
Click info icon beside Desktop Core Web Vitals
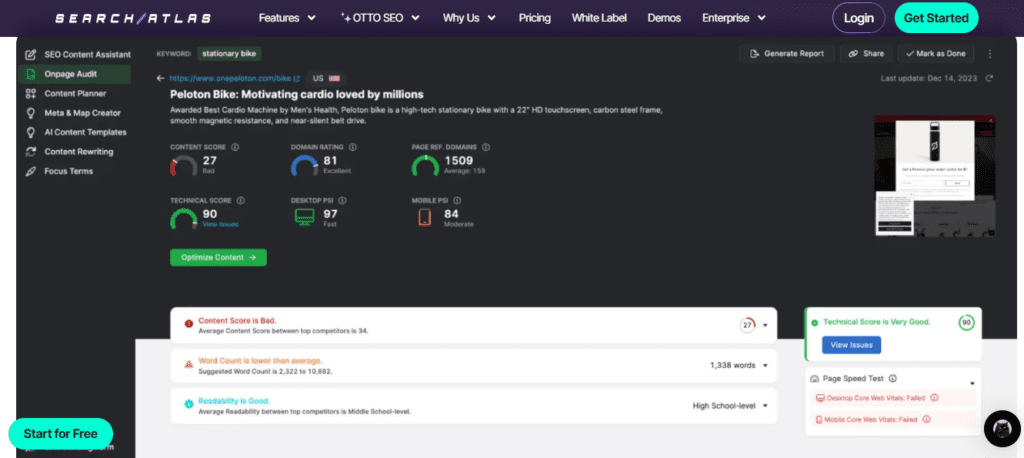pos(934,397)
